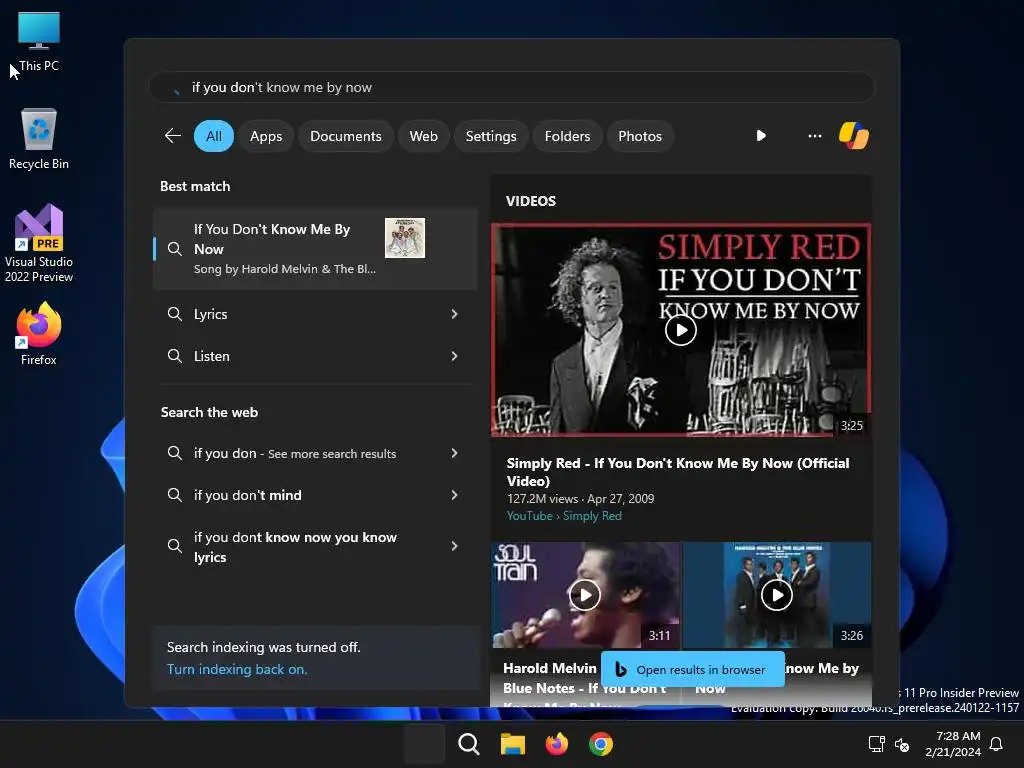Select the All filter tab
The image size is (1024, 768).
click(x=214, y=136)
